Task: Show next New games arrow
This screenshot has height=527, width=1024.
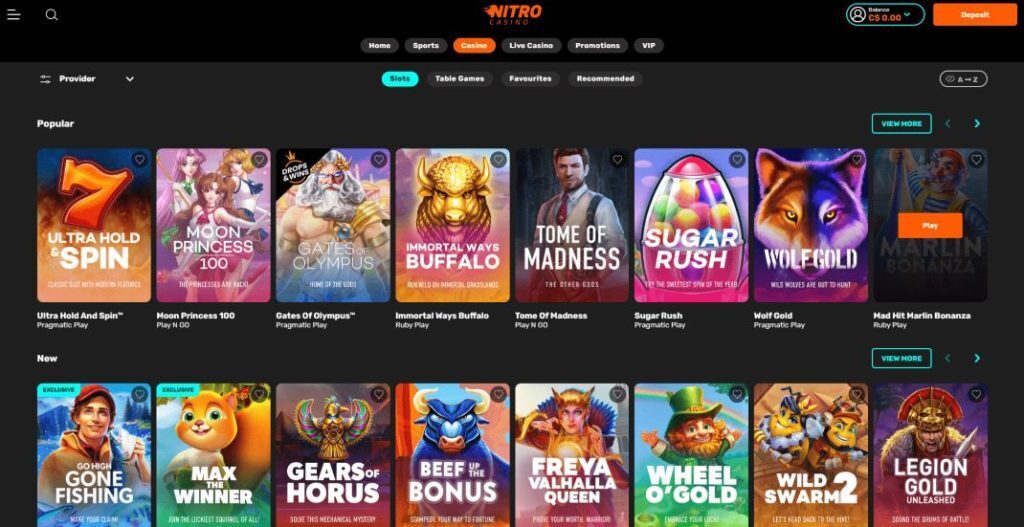Action: tap(977, 358)
